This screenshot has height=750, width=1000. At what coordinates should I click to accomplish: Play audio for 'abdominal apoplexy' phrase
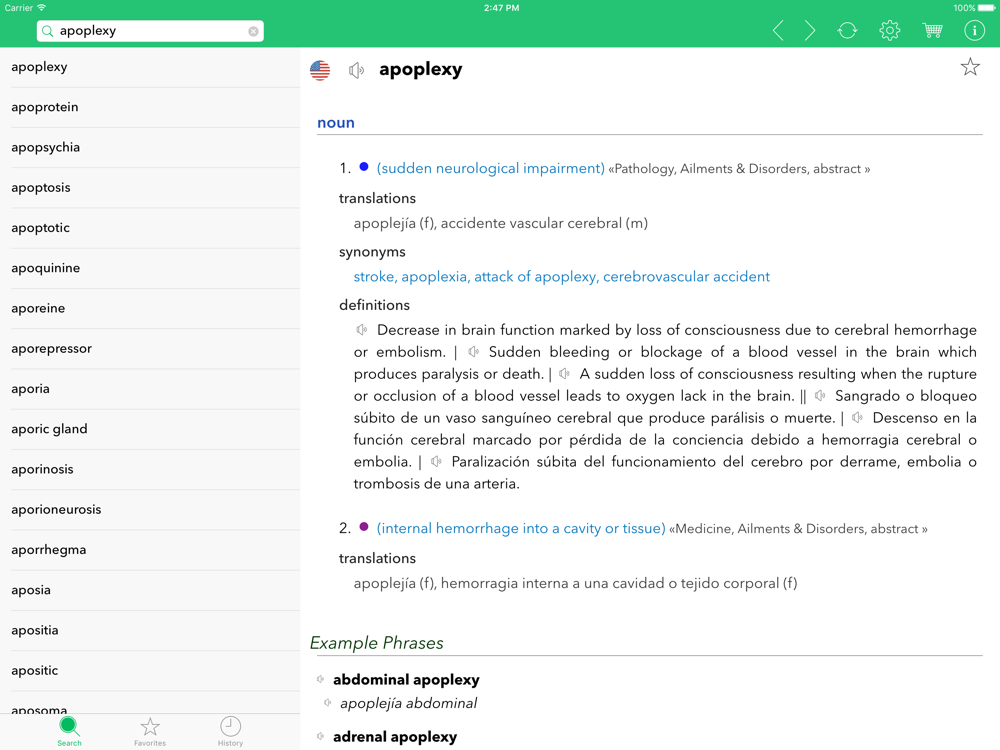pos(321,679)
